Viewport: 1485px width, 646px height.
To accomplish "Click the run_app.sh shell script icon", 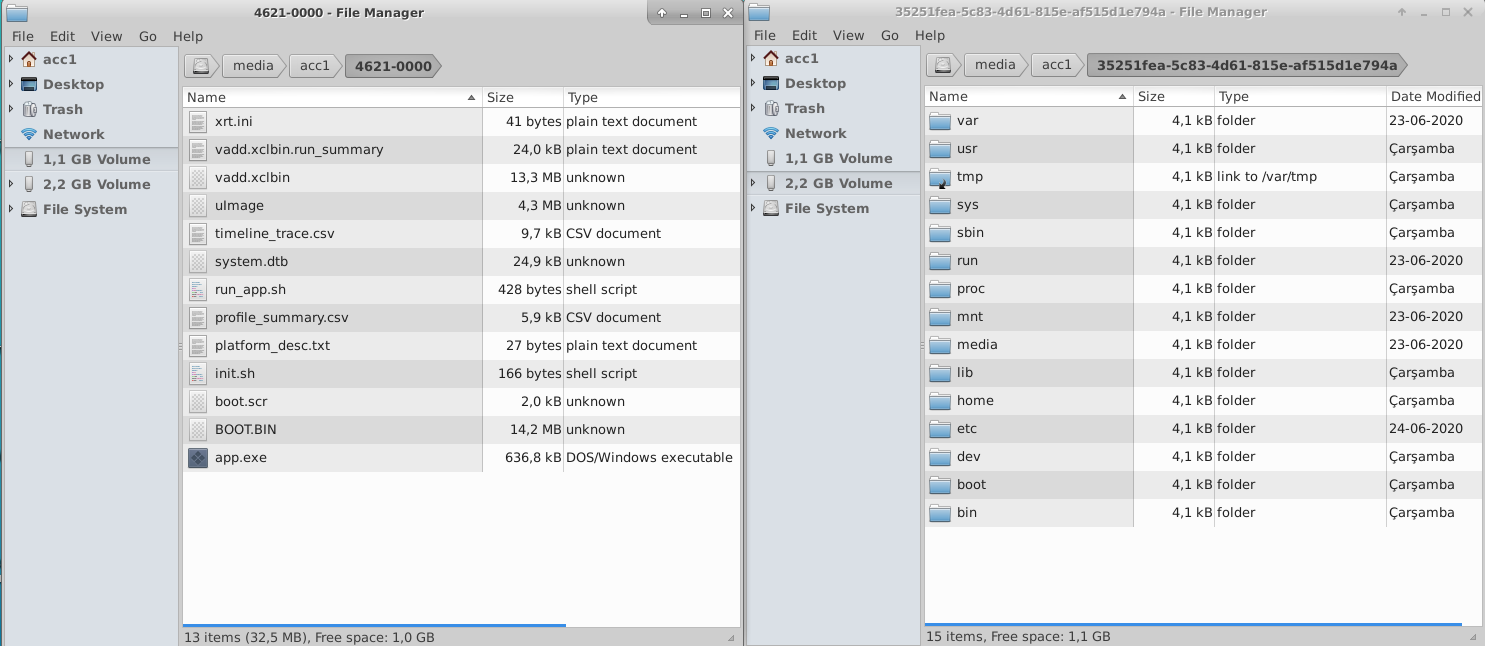I will point(198,290).
